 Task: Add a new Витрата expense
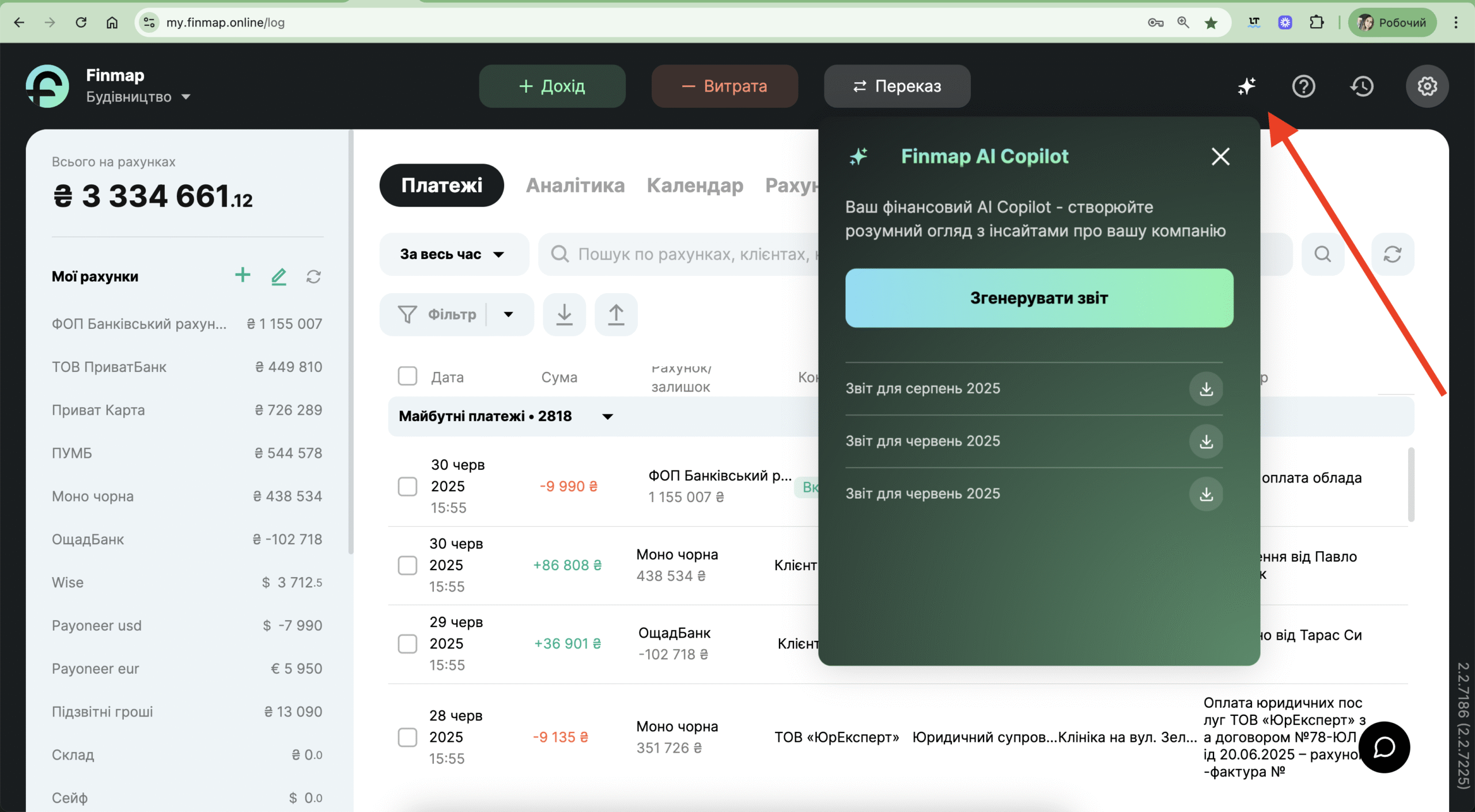(x=724, y=86)
